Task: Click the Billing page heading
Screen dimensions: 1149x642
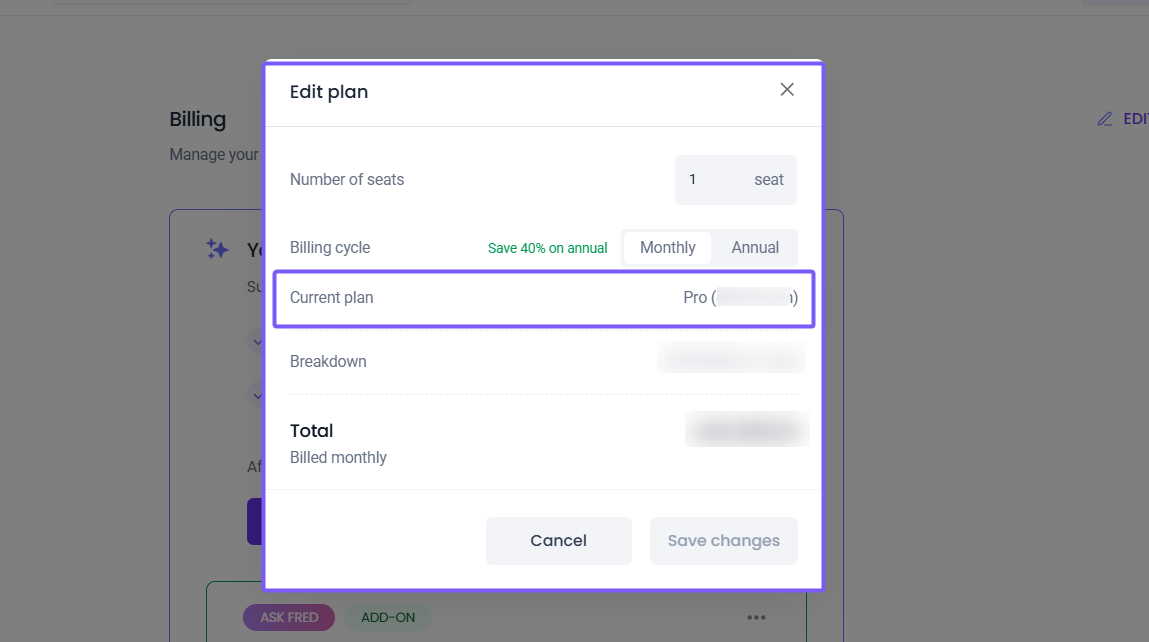Action: pos(198,119)
